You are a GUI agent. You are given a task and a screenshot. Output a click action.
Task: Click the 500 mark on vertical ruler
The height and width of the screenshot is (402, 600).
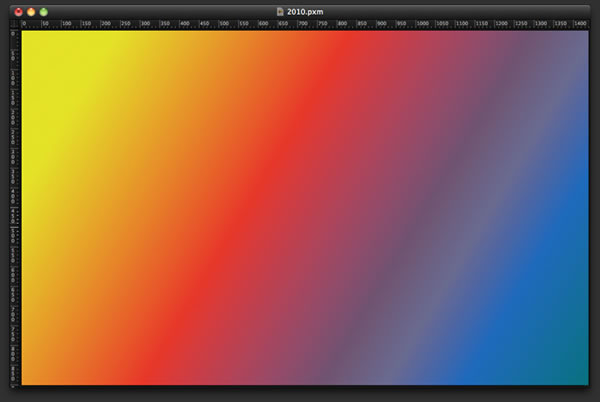click(x=13, y=236)
